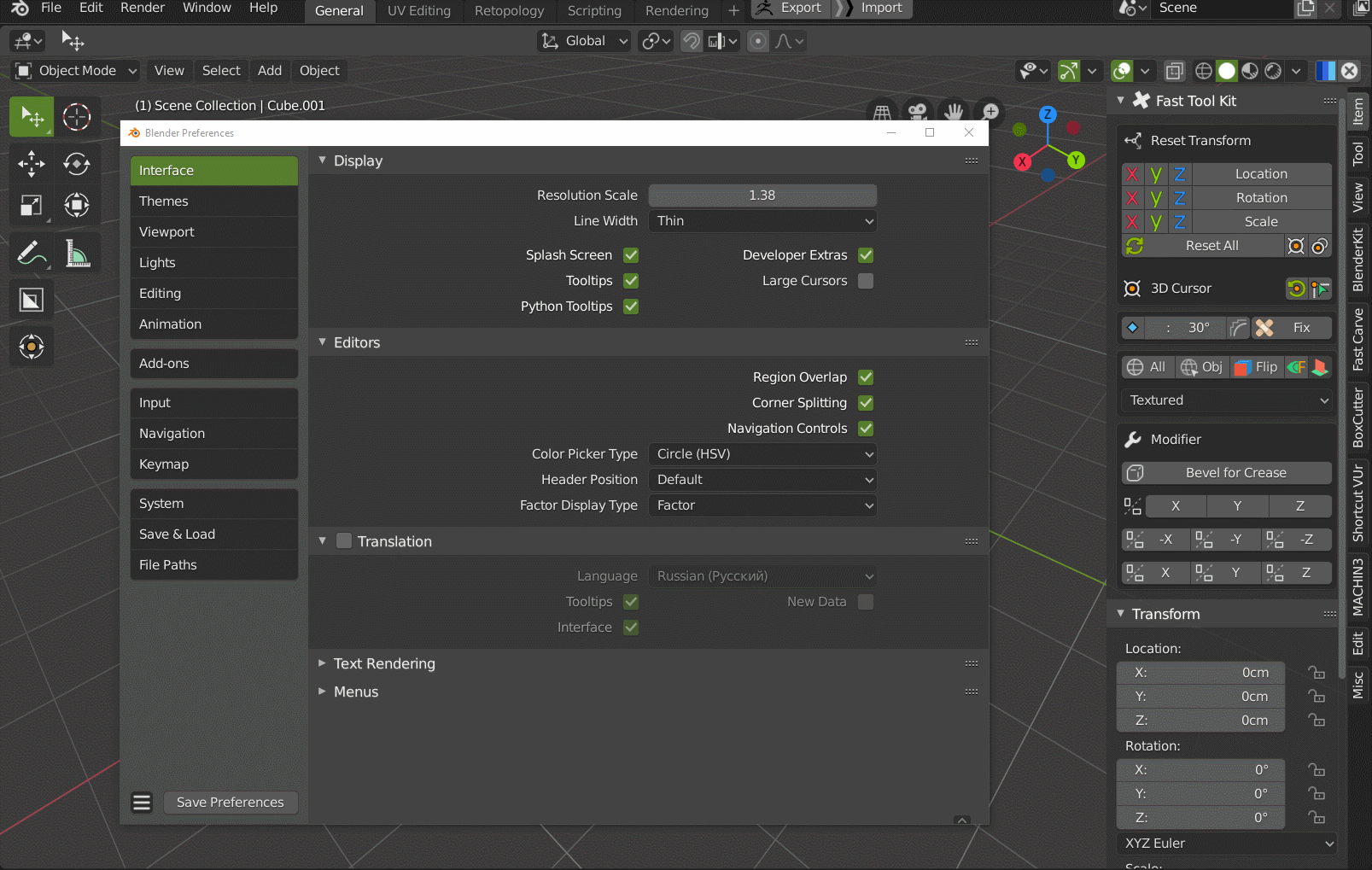Viewport: 1372px width, 870px height.
Task: Activate the Cursor tool
Action: pyautogui.click(x=77, y=116)
